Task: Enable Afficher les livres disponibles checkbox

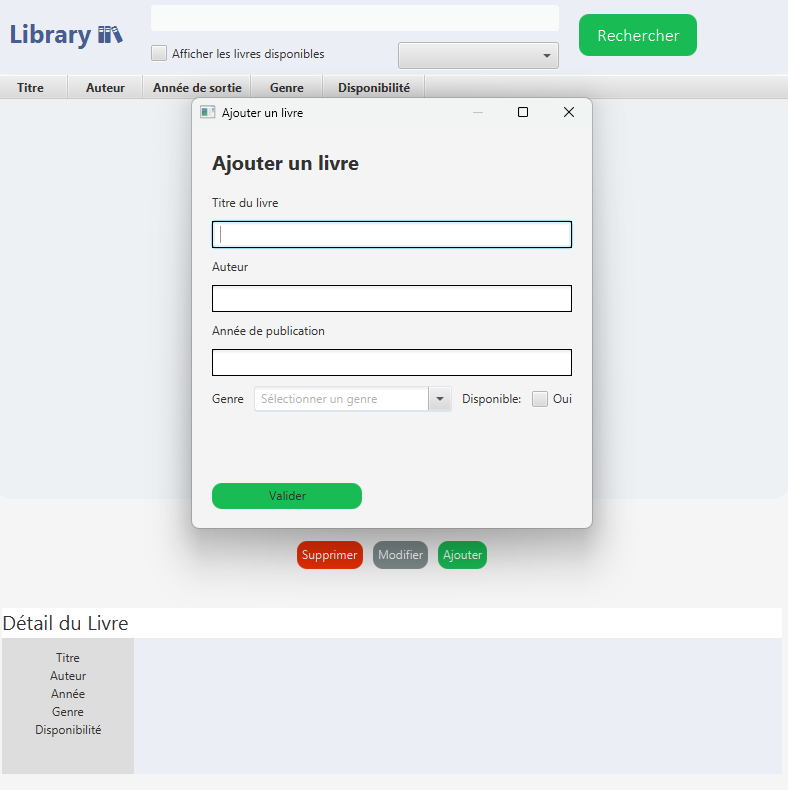Action: point(159,53)
